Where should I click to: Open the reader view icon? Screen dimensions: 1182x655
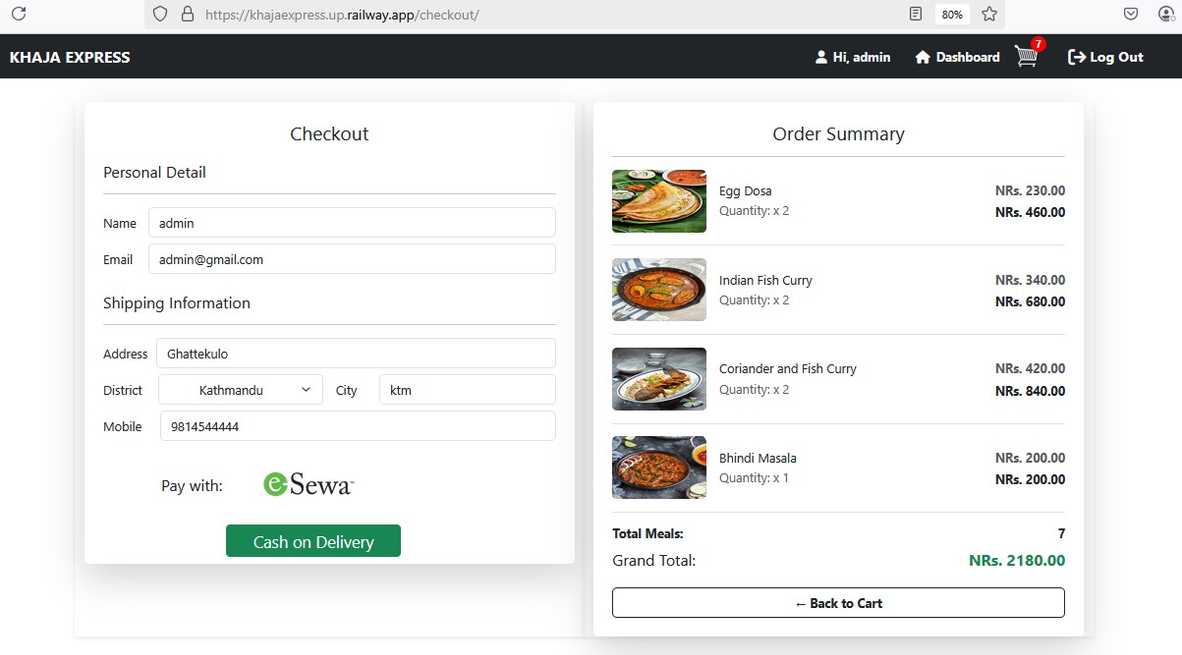pos(915,14)
